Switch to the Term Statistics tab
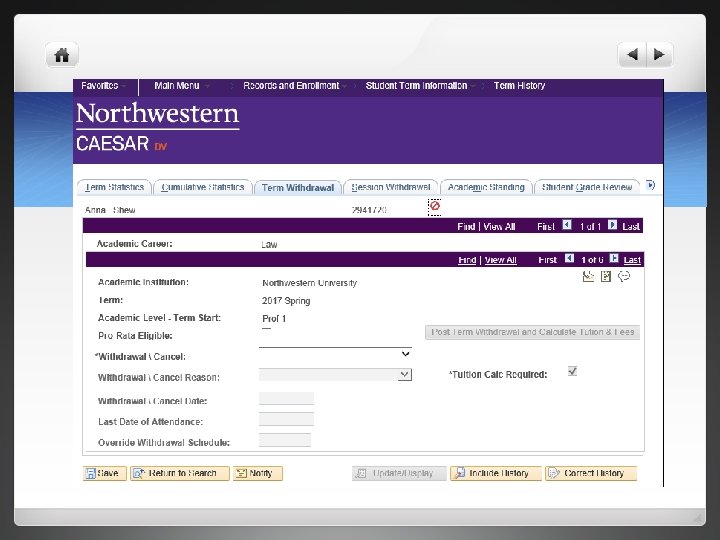The height and width of the screenshot is (540, 720). [x=114, y=187]
